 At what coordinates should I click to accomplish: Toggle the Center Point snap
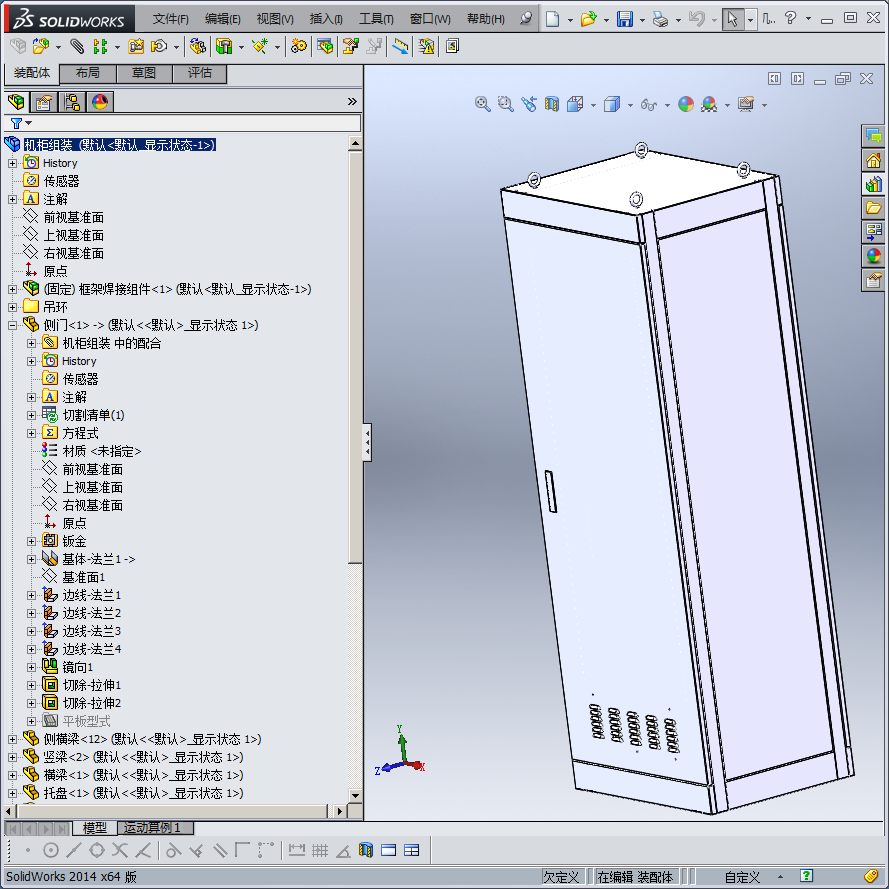(x=51, y=850)
